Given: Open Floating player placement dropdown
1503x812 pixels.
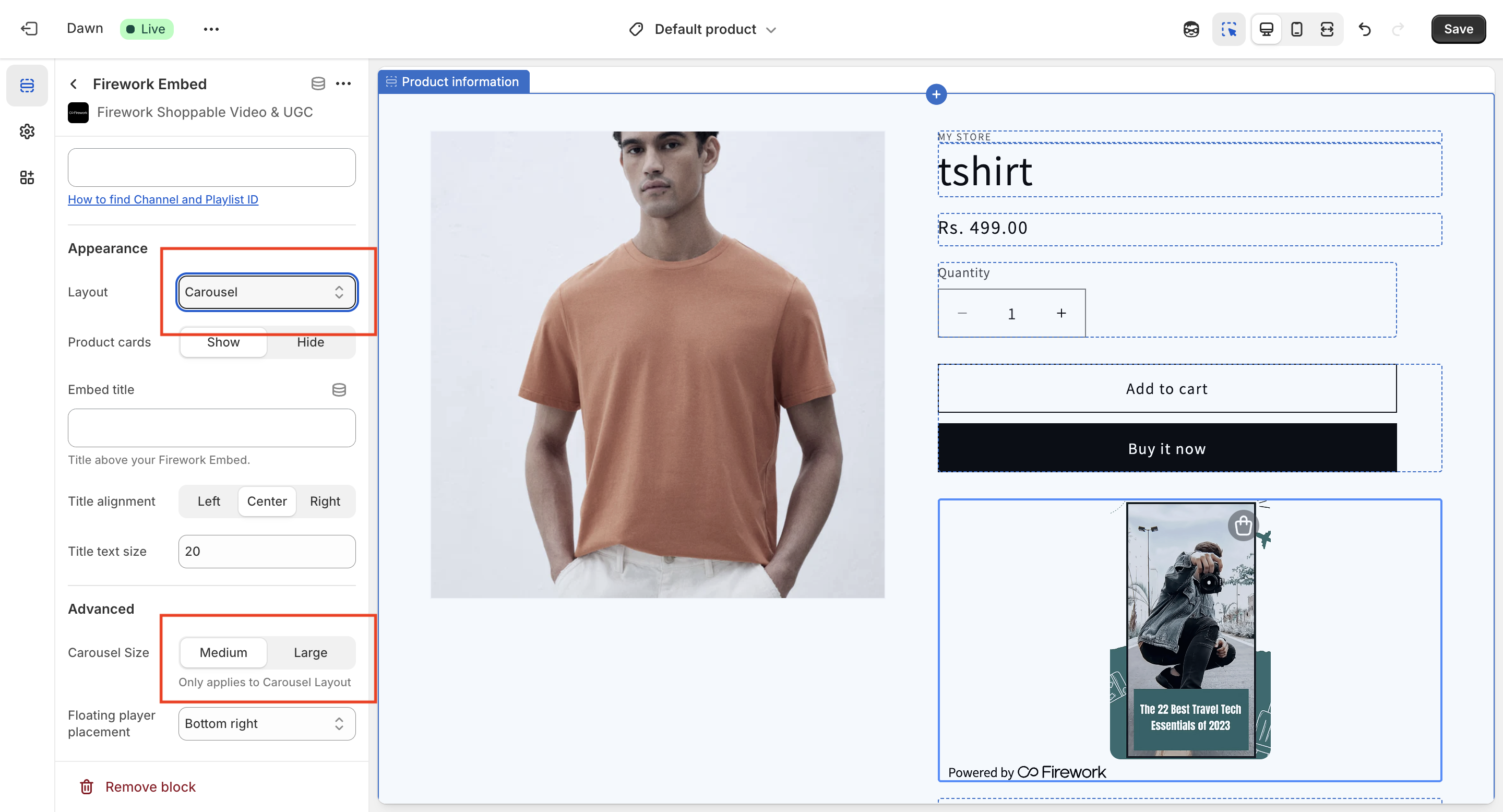Looking at the screenshot, I should [267, 723].
